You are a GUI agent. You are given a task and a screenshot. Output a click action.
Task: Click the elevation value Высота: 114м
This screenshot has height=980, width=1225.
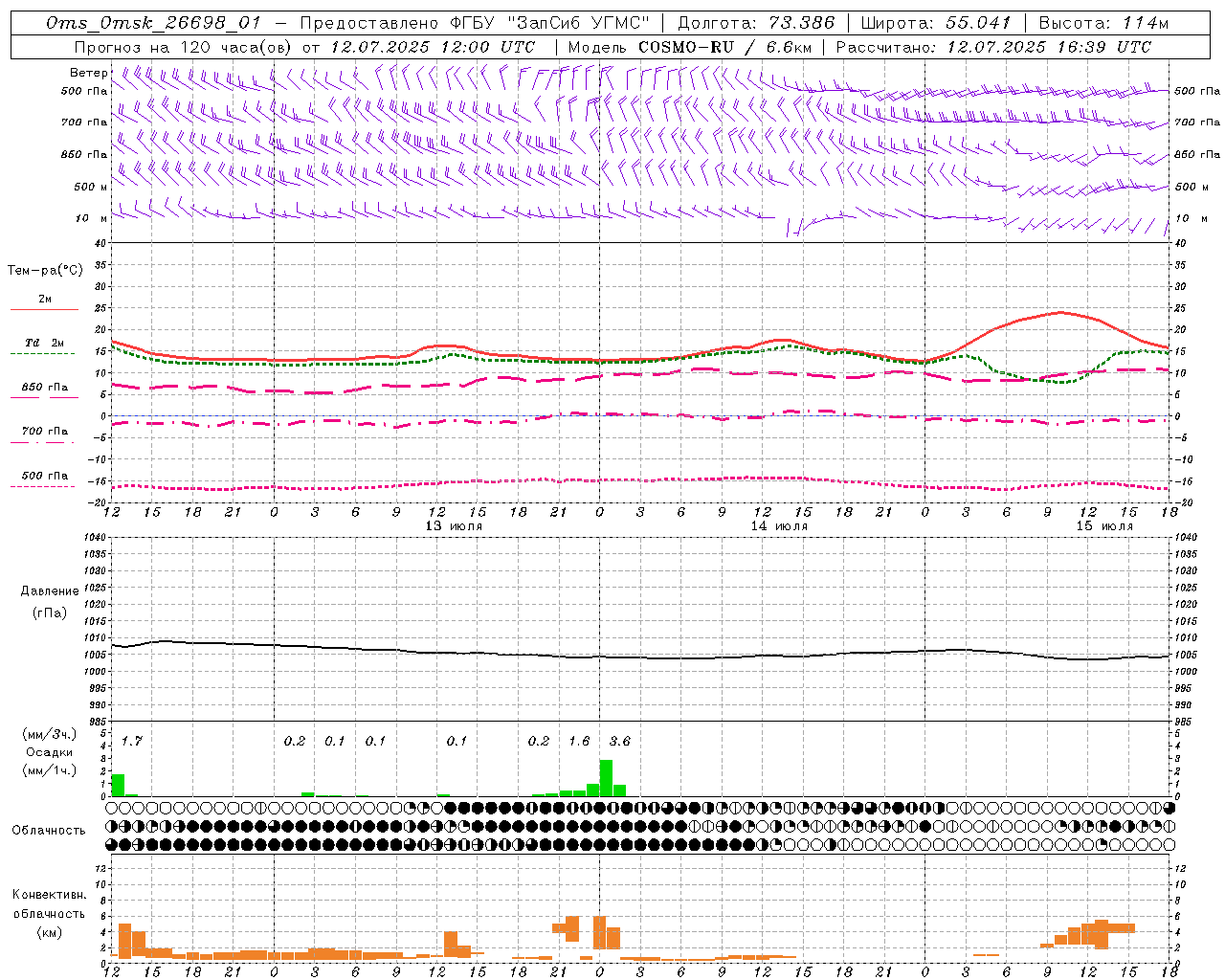pos(1103,23)
